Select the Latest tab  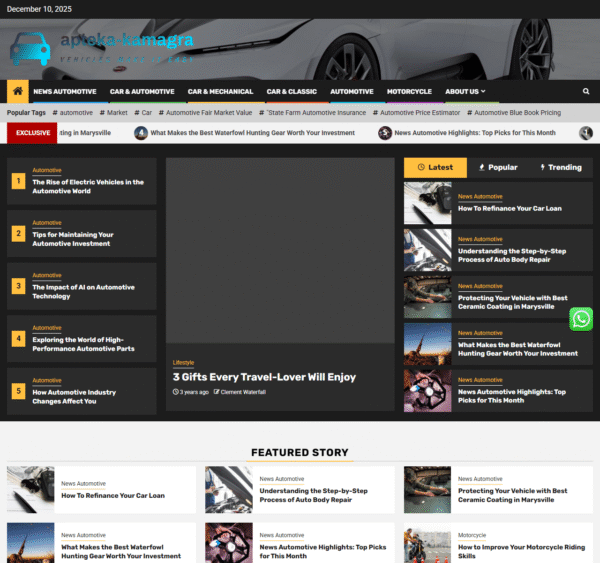click(435, 168)
